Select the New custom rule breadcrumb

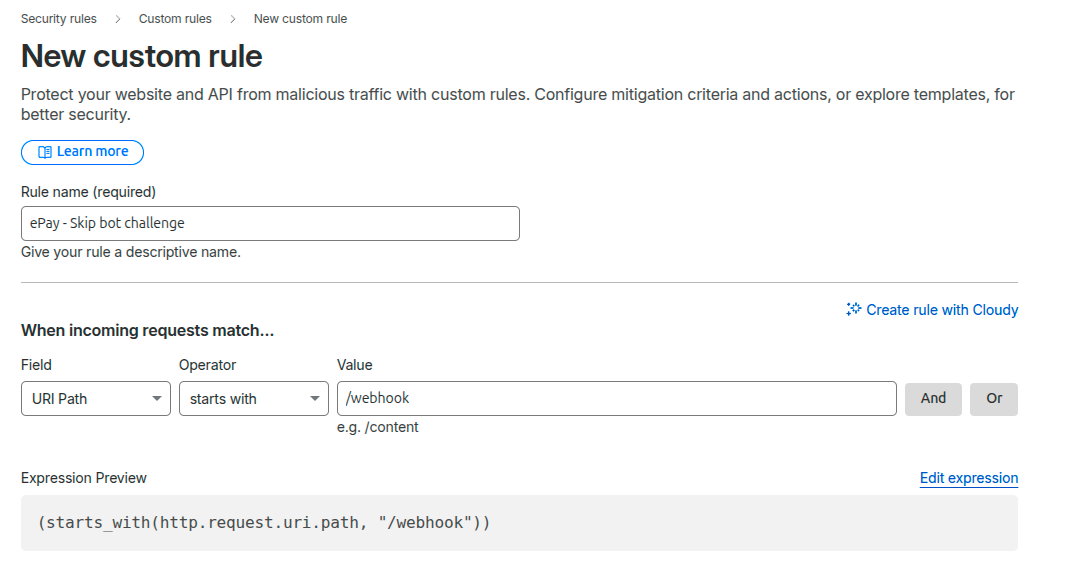[300, 19]
